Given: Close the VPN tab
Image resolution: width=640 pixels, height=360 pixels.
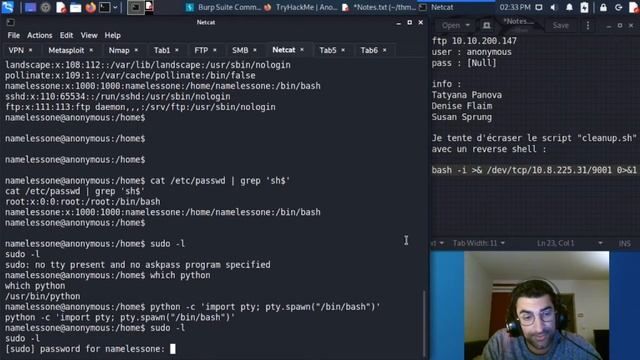Looking at the screenshot, I should pyautogui.click(x=30, y=50).
